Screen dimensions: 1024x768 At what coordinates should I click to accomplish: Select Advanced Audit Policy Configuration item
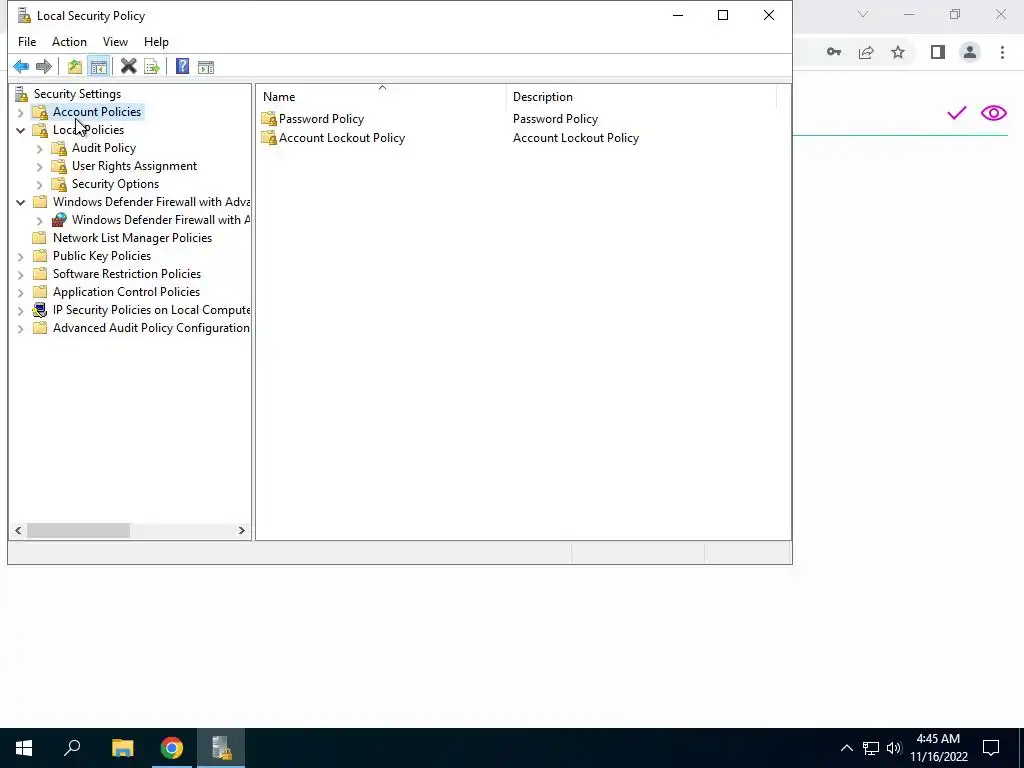pyautogui.click(x=151, y=328)
